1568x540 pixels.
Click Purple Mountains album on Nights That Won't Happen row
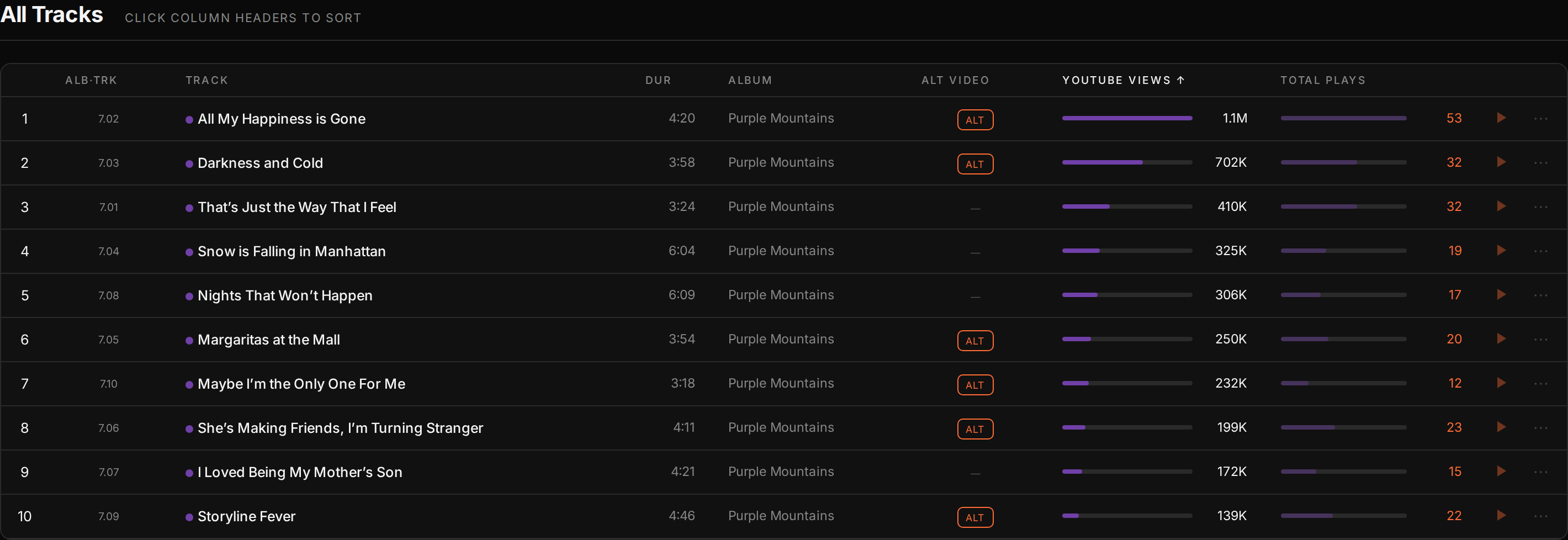781,295
